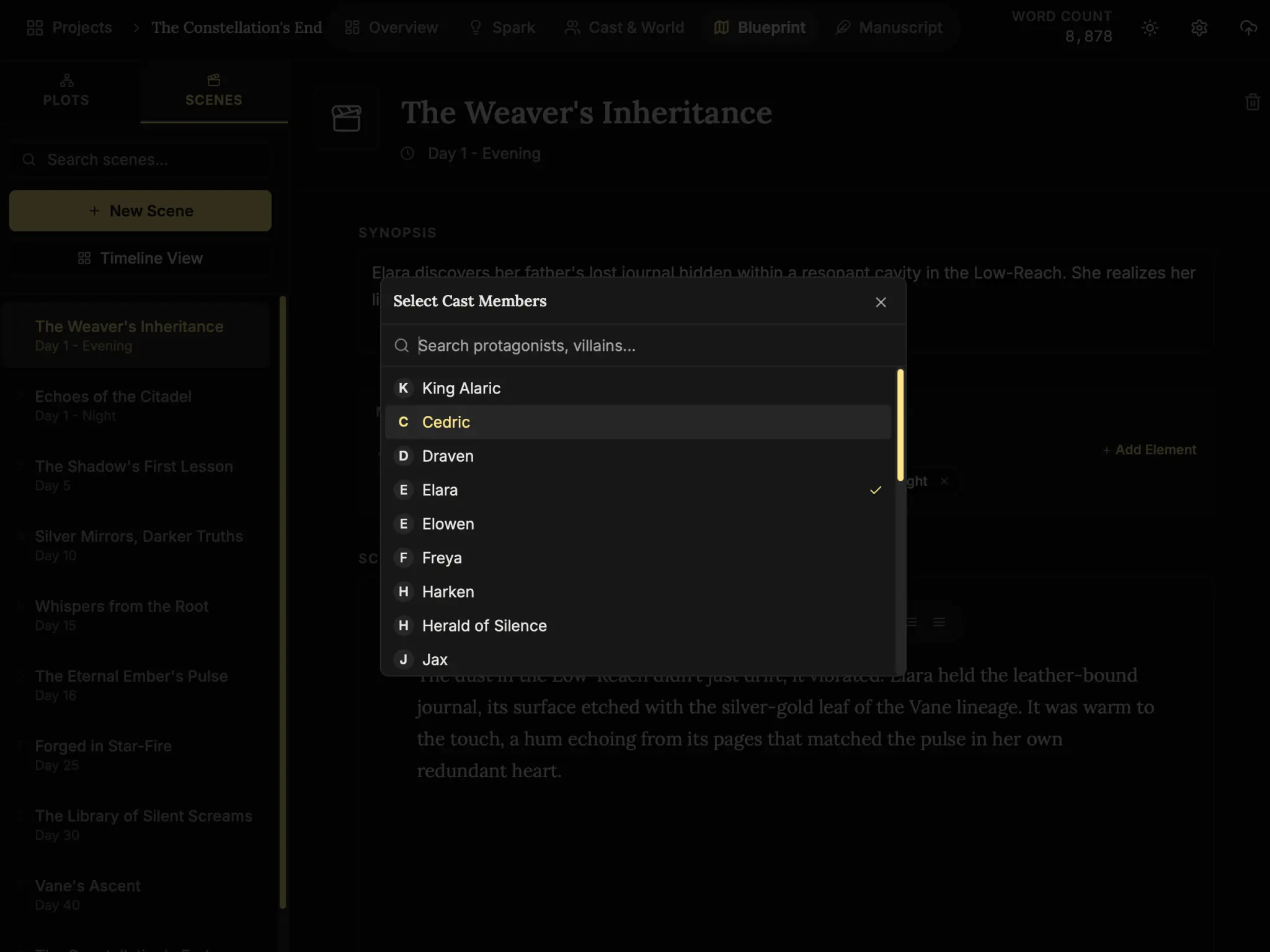The height and width of the screenshot is (952, 1270).
Task: Pick Jax in the cast list
Action: tap(637, 659)
